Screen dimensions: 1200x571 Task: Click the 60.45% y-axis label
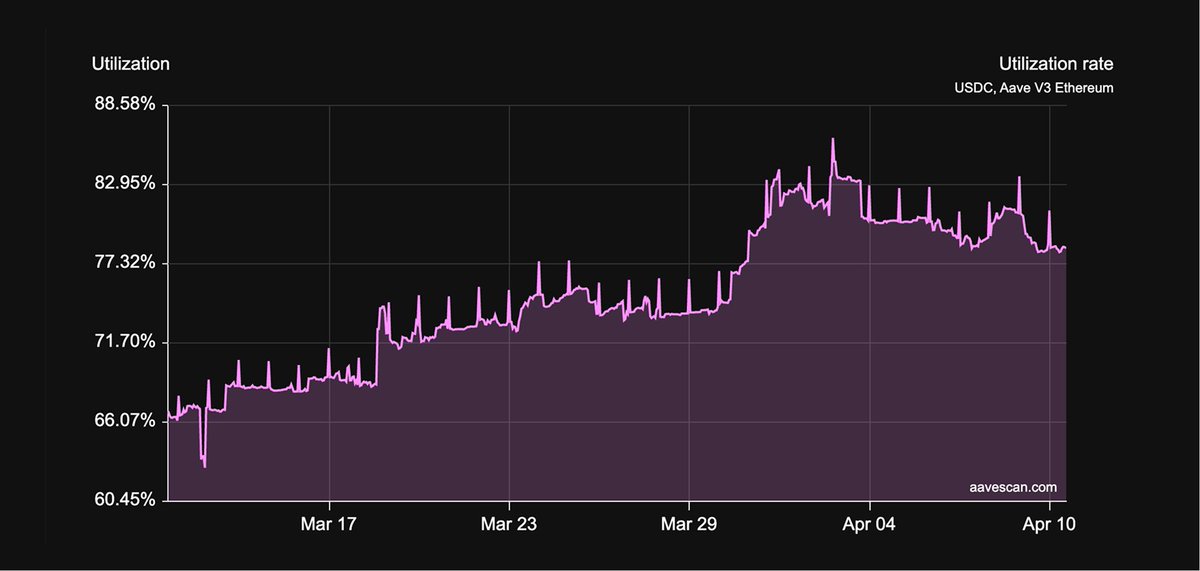(x=125, y=500)
